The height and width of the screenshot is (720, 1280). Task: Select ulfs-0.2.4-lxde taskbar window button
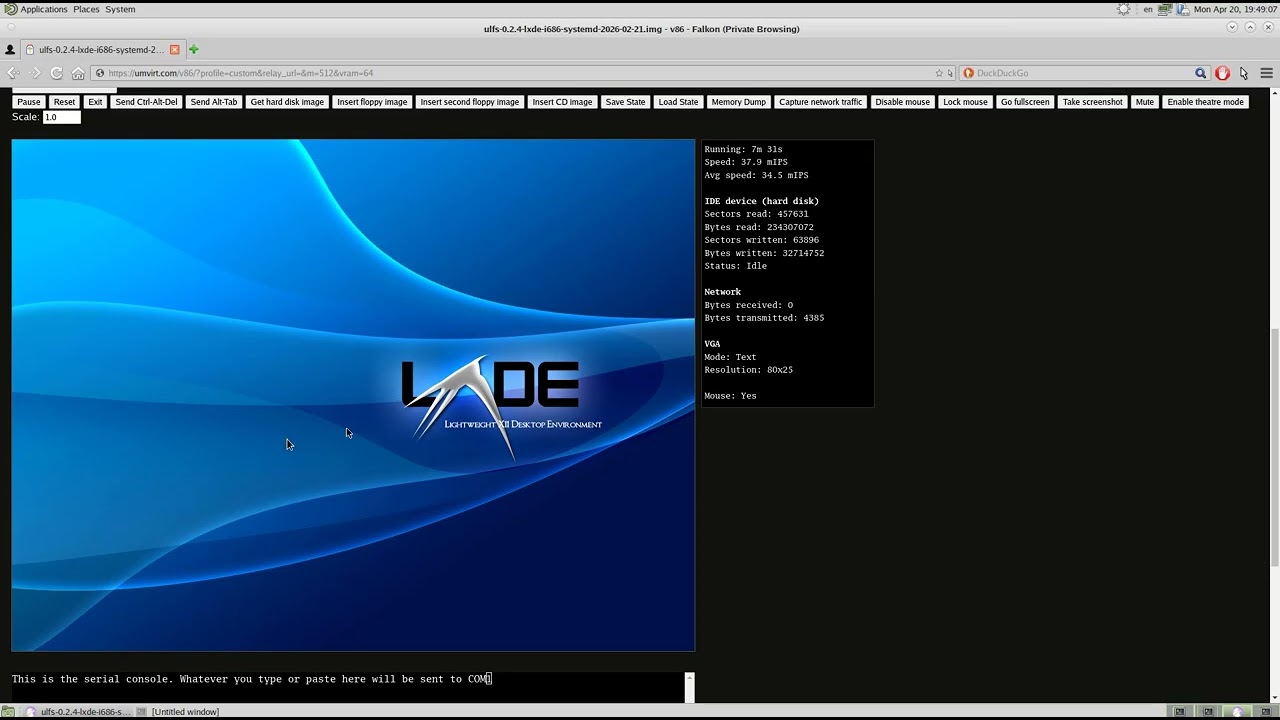[x=78, y=712]
